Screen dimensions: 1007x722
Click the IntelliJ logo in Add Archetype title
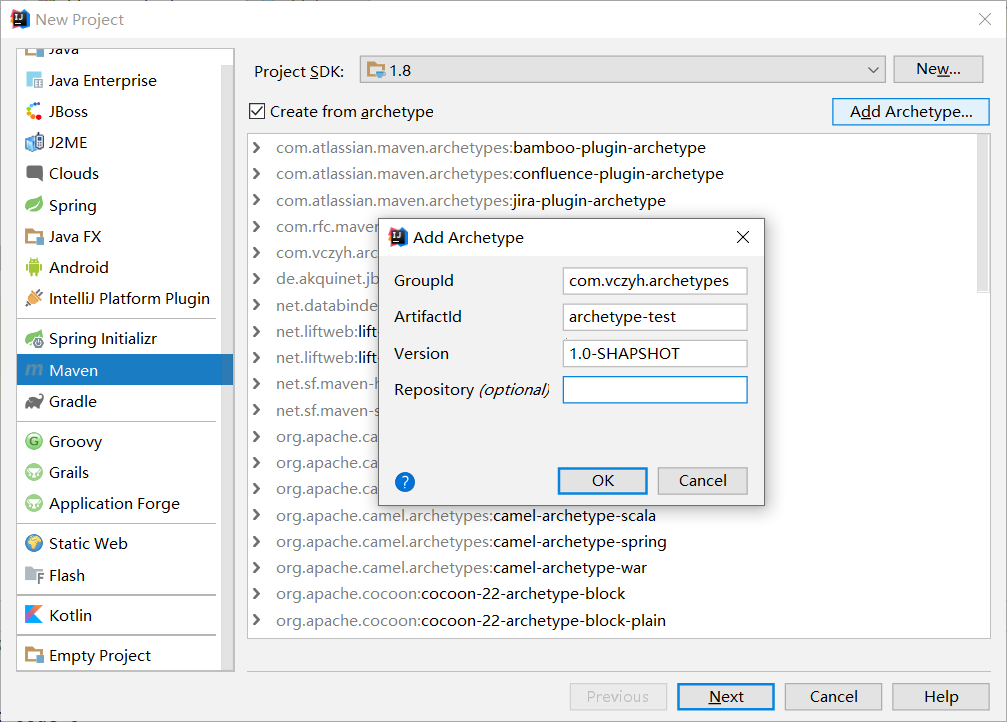pyautogui.click(x=398, y=237)
